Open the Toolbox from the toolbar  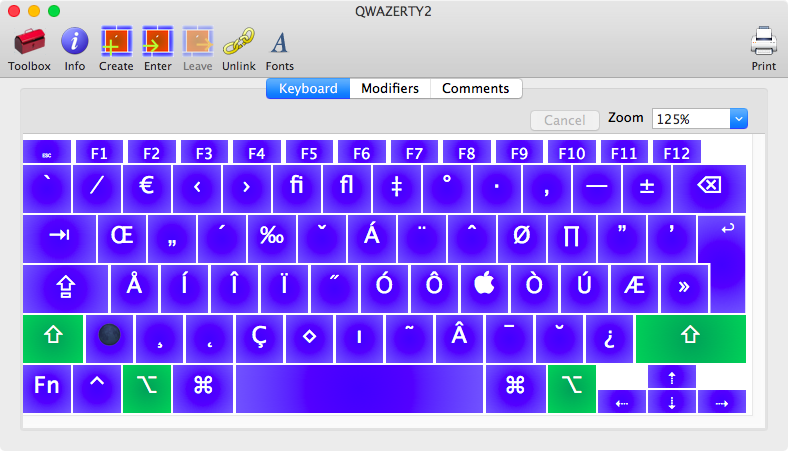click(29, 43)
